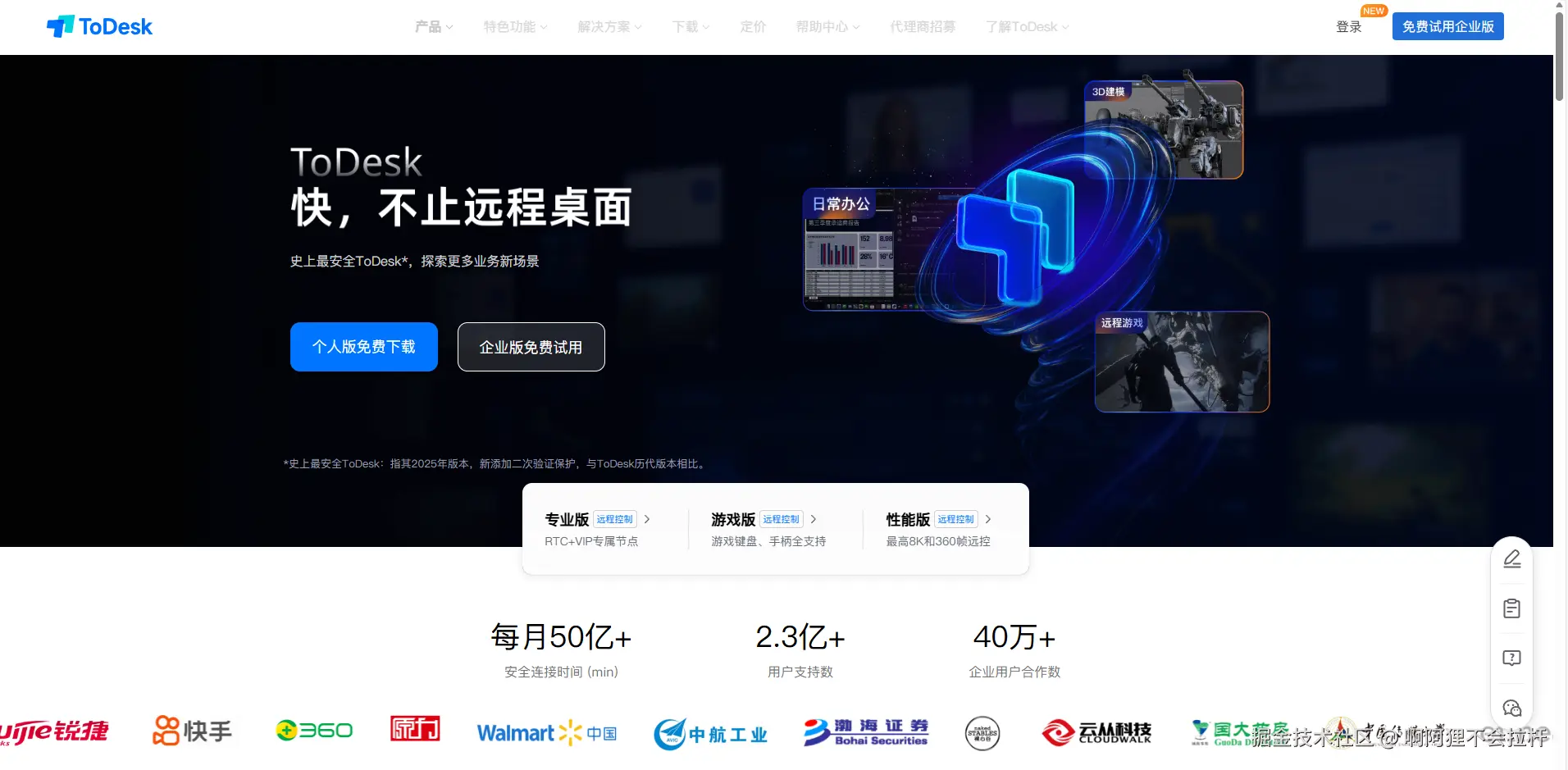Screen dimensions: 1568x770
Task: Open the 游戏版 product title
Action: point(733,519)
